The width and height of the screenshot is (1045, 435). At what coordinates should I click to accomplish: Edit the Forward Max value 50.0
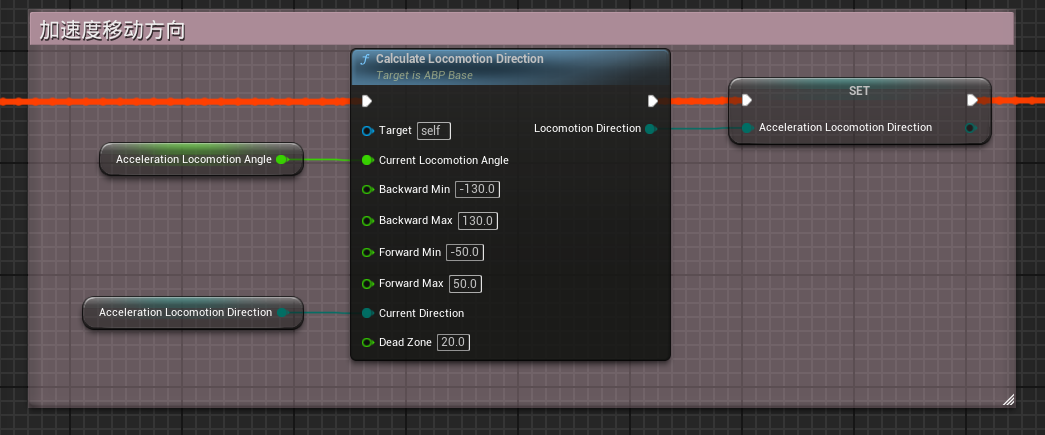pos(465,284)
